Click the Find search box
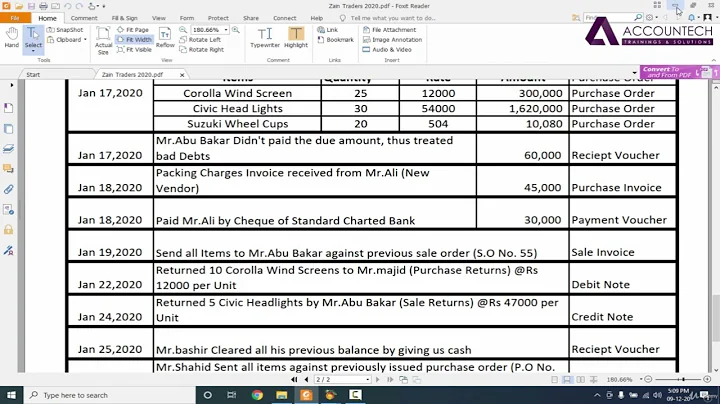720x404 pixels. (610, 17)
